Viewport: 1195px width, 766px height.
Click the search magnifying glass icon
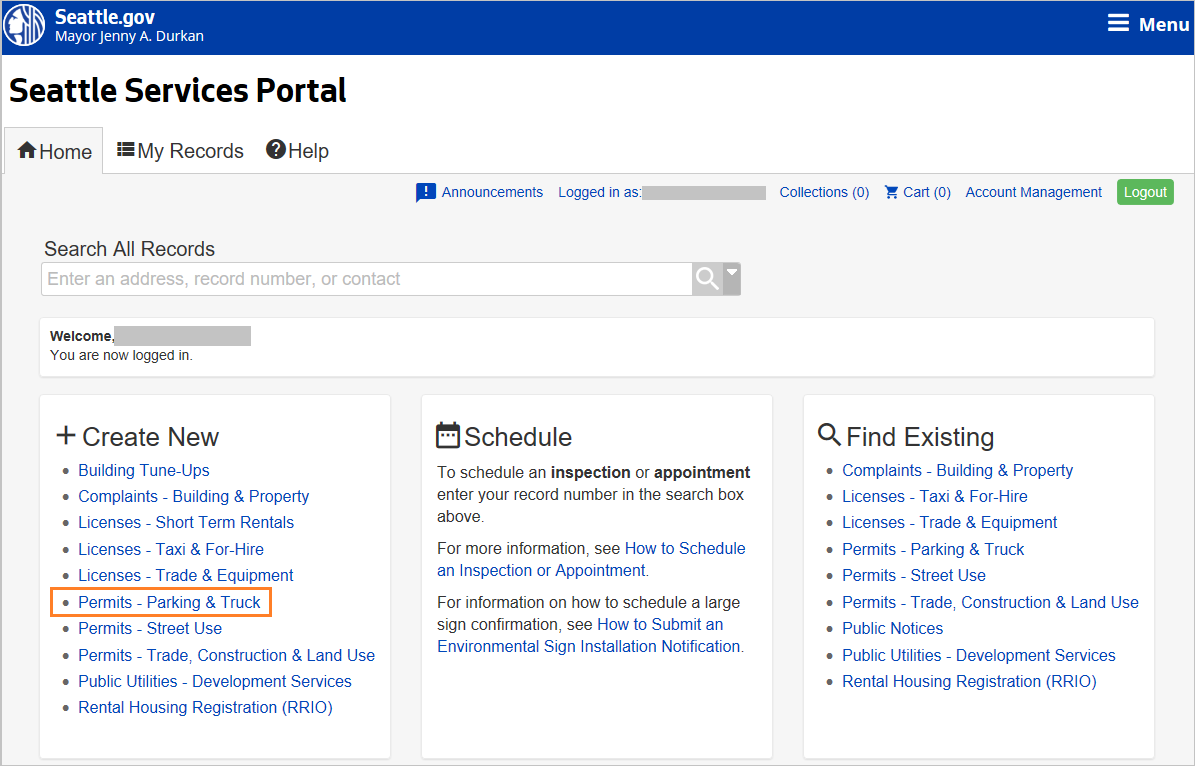click(706, 278)
